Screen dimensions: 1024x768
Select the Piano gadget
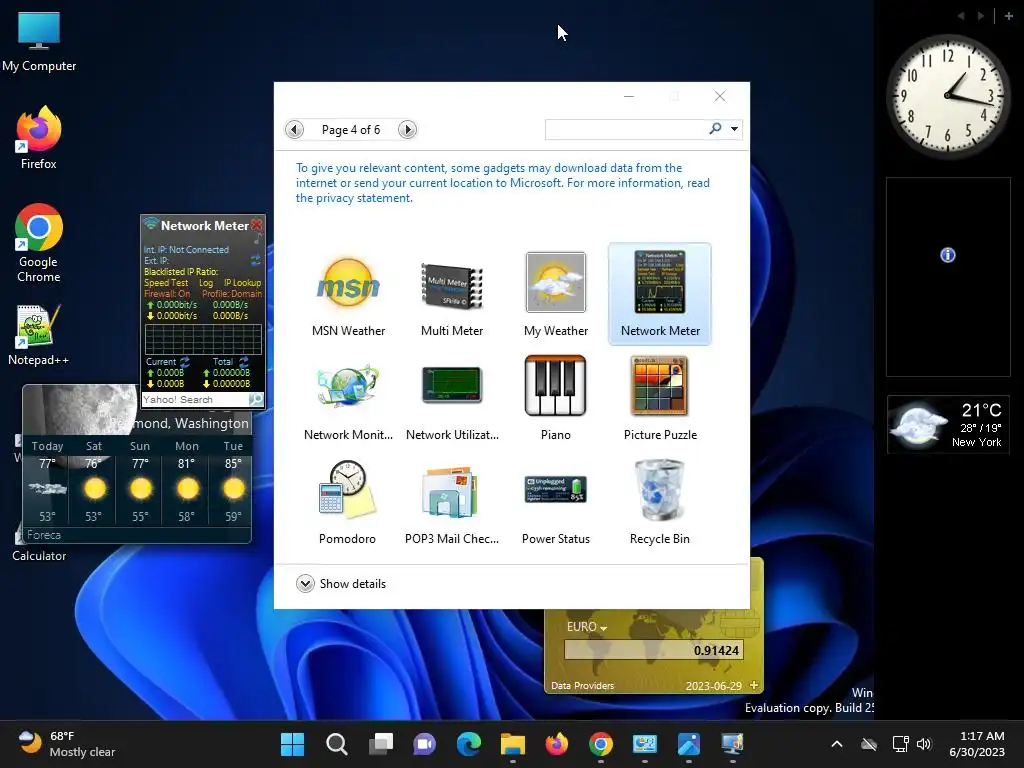pos(556,399)
